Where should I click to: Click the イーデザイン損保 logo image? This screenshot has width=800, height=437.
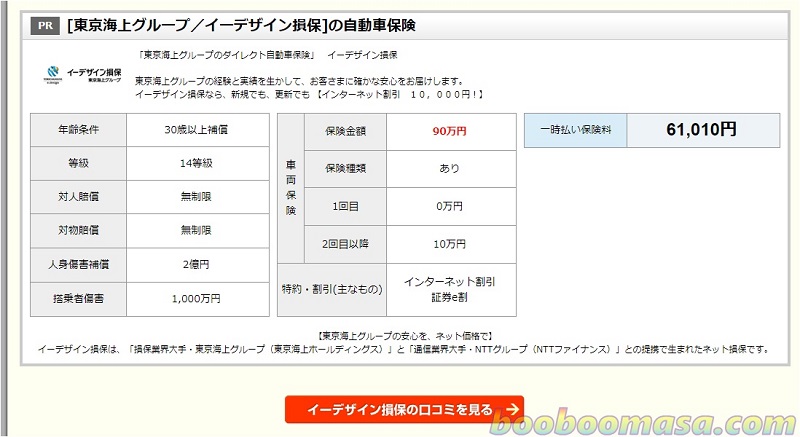83,74
